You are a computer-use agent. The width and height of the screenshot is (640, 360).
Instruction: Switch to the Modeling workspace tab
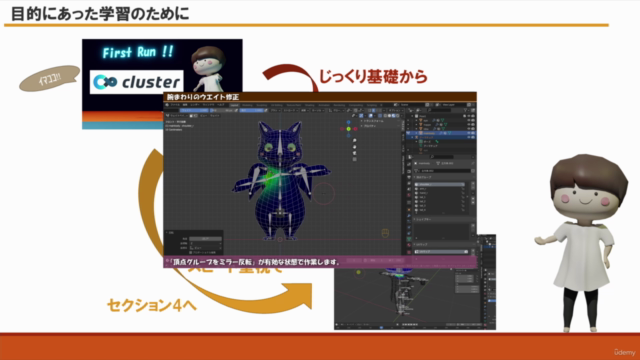(x=247, y=105)
